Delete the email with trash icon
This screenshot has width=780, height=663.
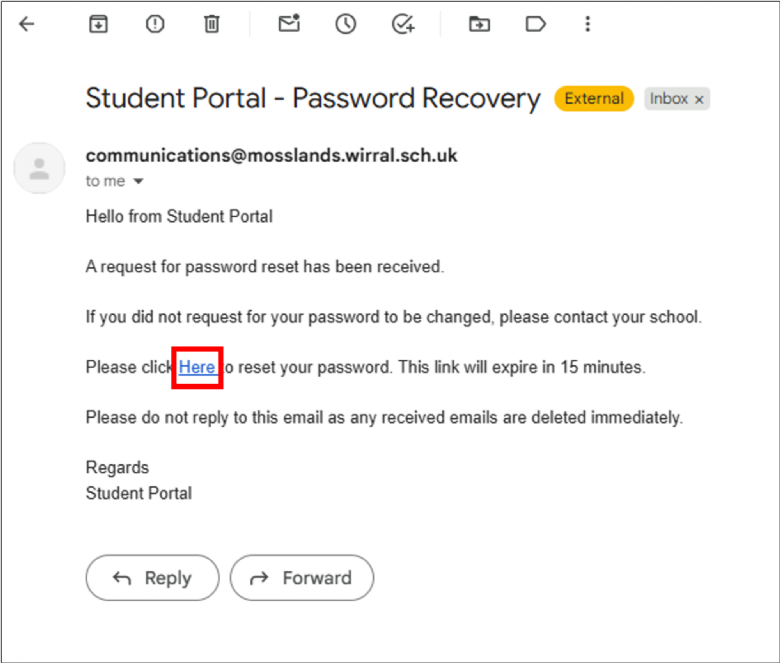pos(212,24)
